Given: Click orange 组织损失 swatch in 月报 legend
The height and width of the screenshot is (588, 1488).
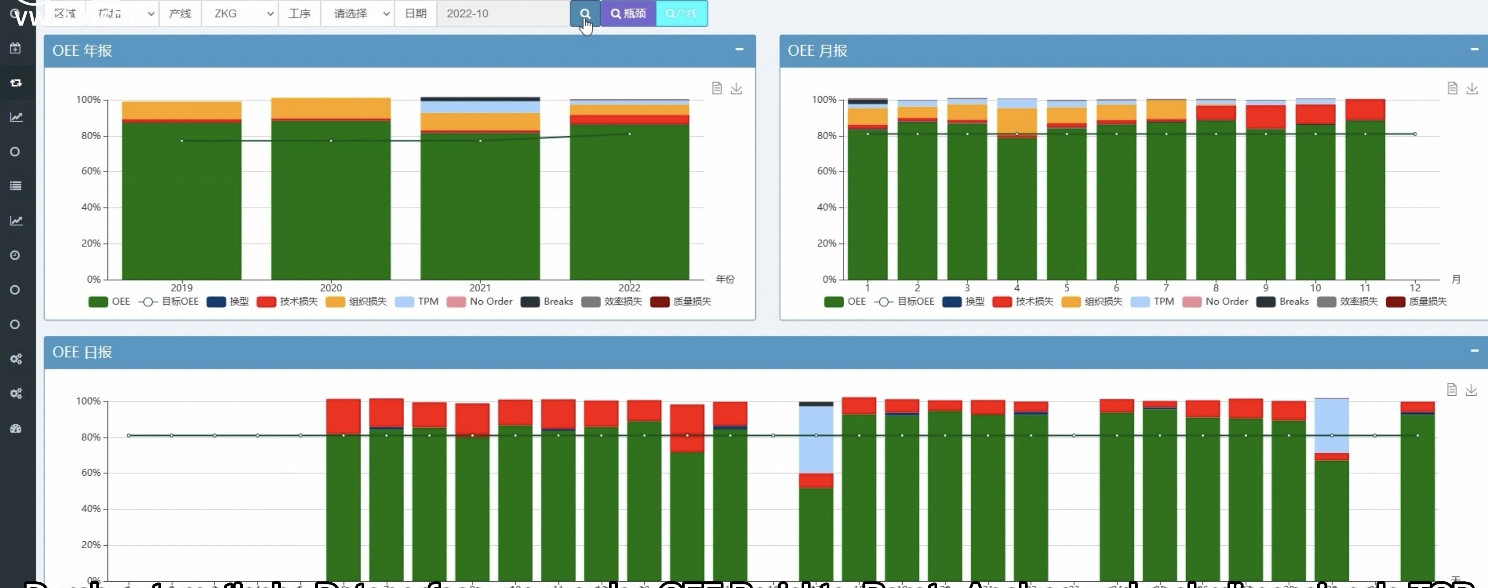Looking at the screenshot, I should point(1071,301).
